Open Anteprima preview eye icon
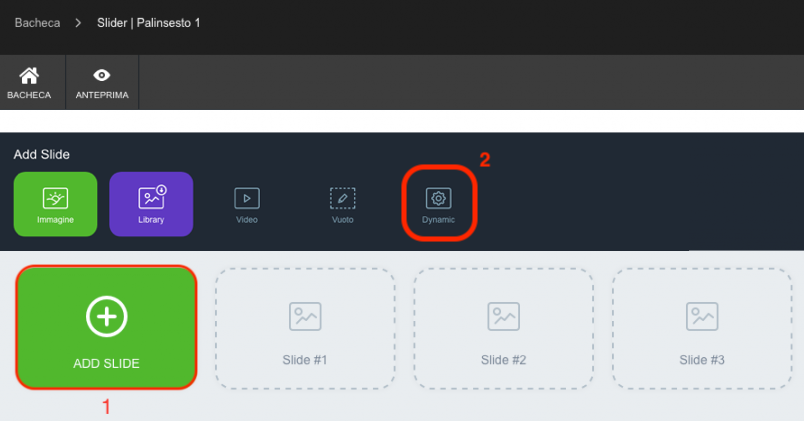This screenshot has width=804, height=421. 102,75
